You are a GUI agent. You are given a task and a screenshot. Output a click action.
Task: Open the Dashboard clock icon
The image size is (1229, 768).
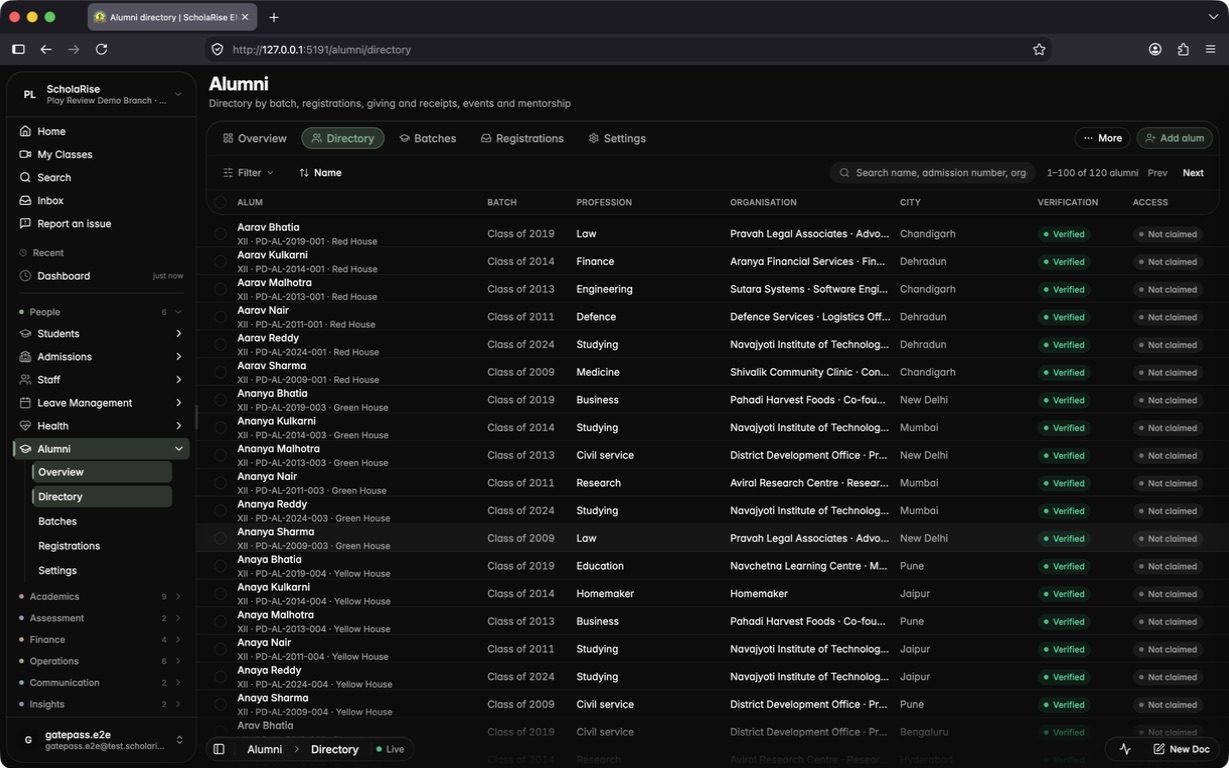[26, 276]
